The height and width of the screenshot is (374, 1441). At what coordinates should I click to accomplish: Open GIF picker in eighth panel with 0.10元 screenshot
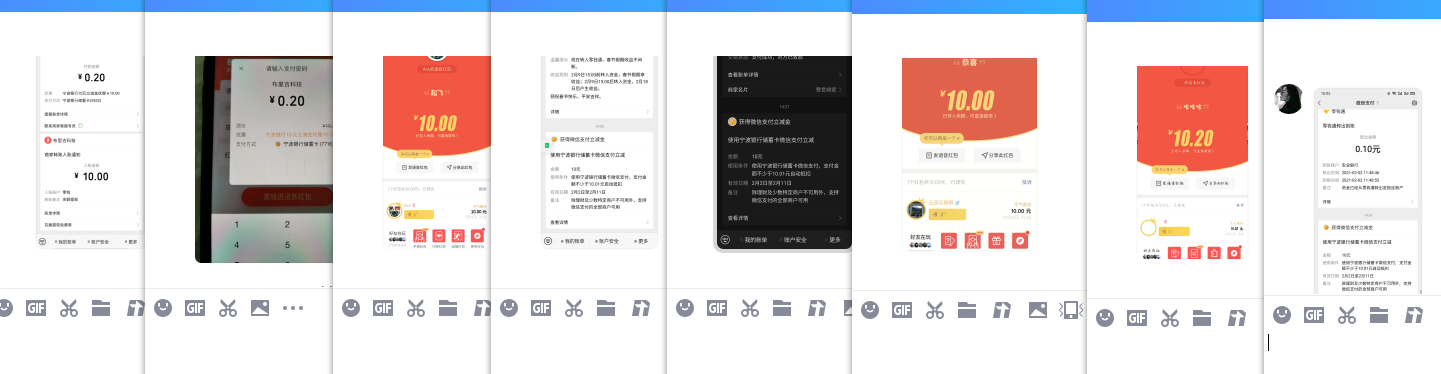(1314, 316)
